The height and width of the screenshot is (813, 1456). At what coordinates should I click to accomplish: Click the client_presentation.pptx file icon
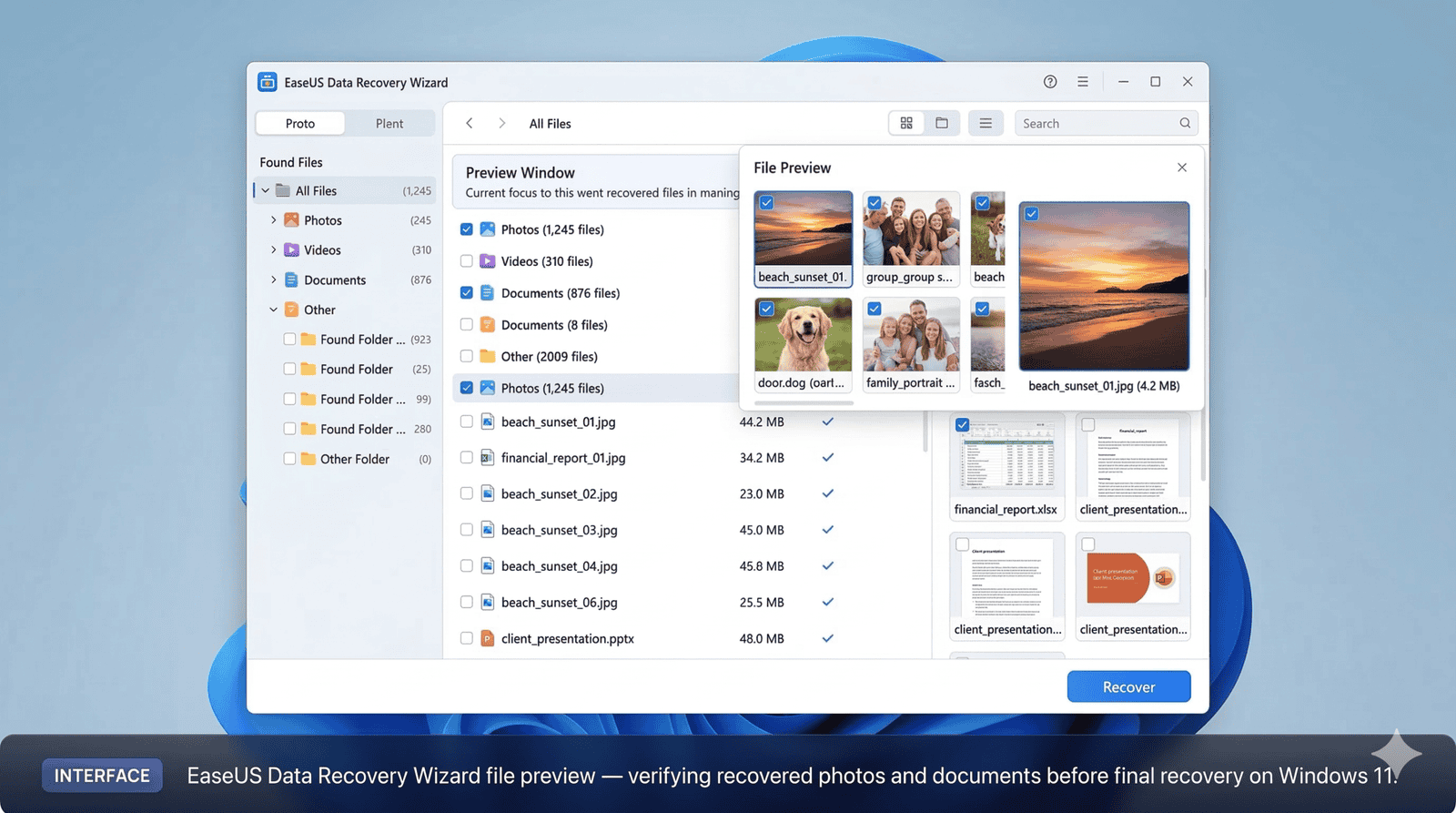click(x=487, y=638)
